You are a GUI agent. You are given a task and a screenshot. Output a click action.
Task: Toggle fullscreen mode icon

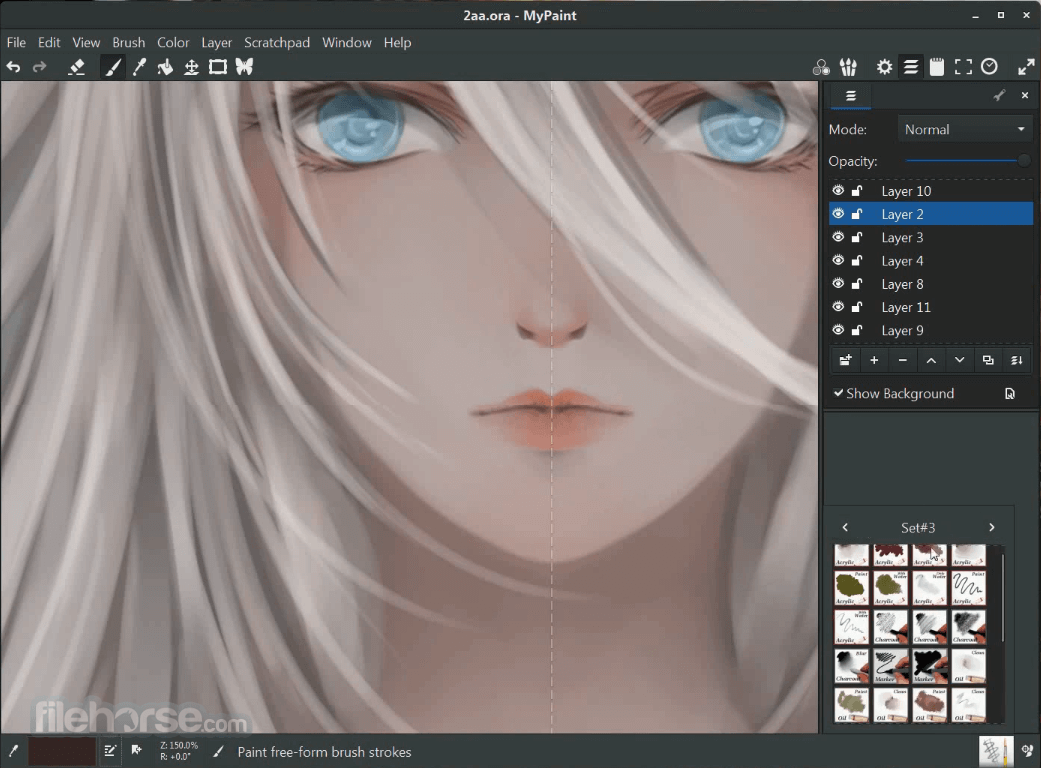pyautogui.click(x=963, y=67)
